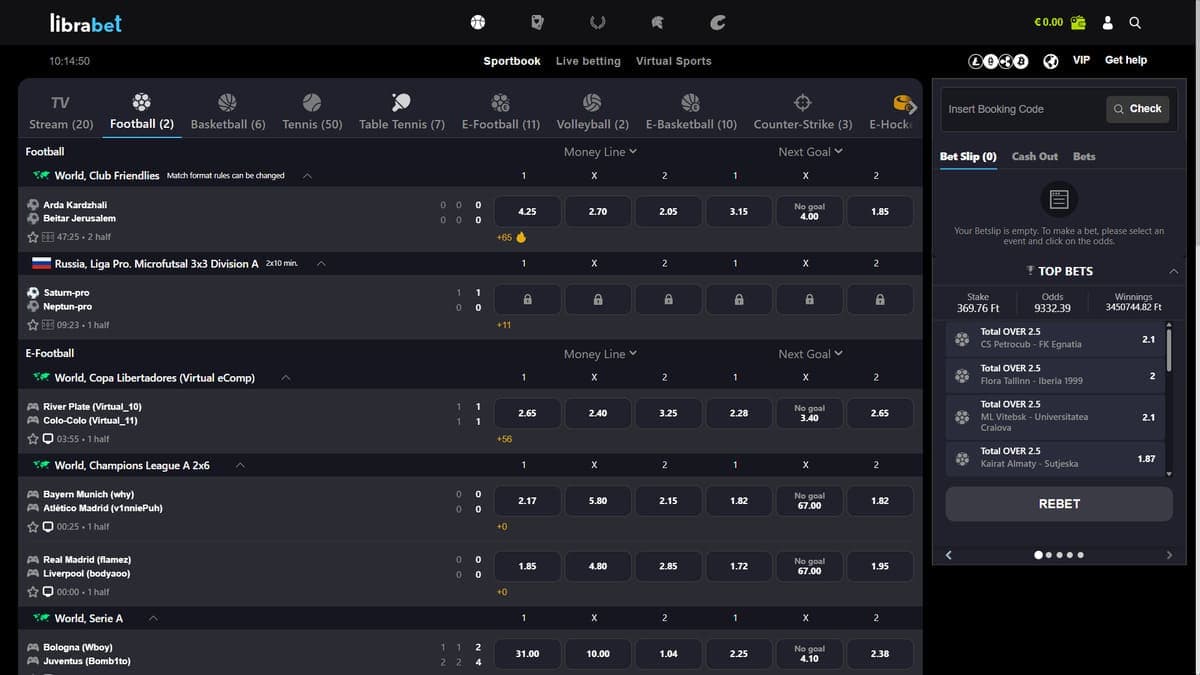Image resolution: width=1200 pixels, height=675 pixels.
Task: Open the TV Stream (20) category
Action: [61, 112]
